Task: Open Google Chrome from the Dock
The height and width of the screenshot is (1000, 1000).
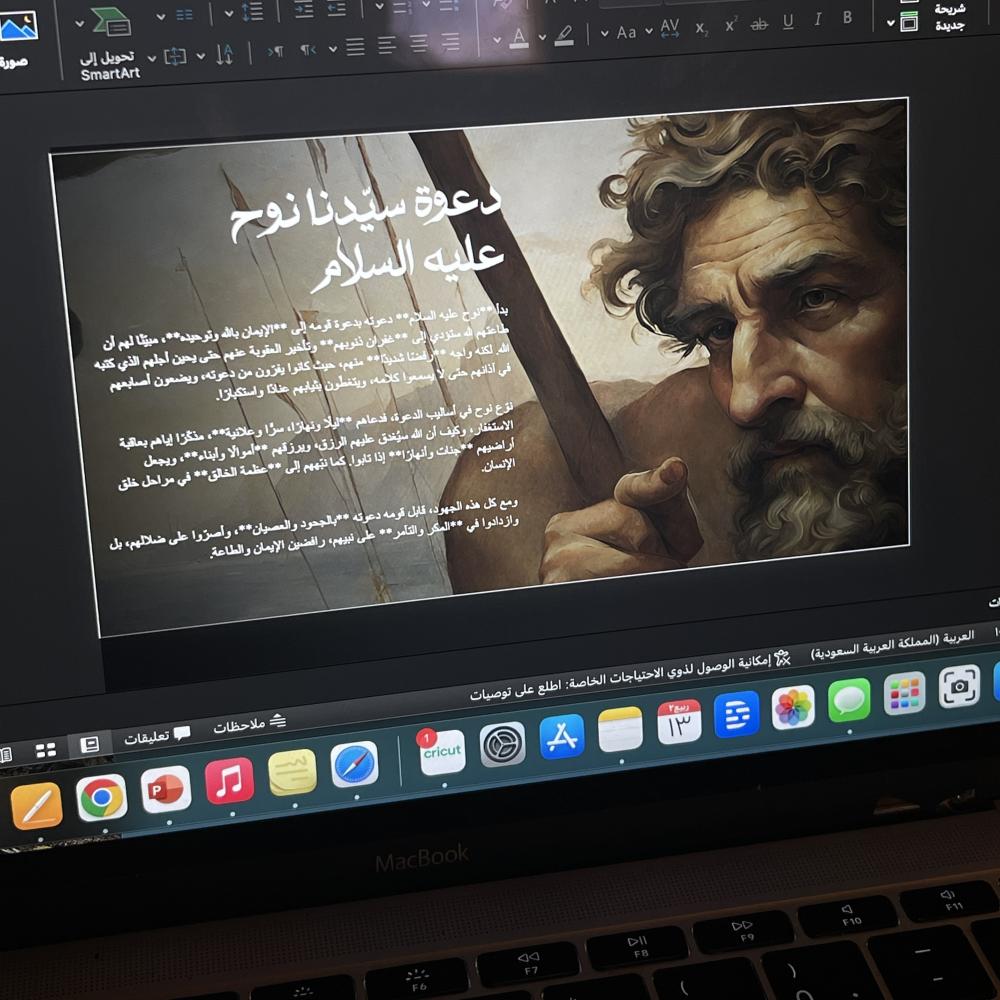Action: pyautogui.click(x=102, y=798)
